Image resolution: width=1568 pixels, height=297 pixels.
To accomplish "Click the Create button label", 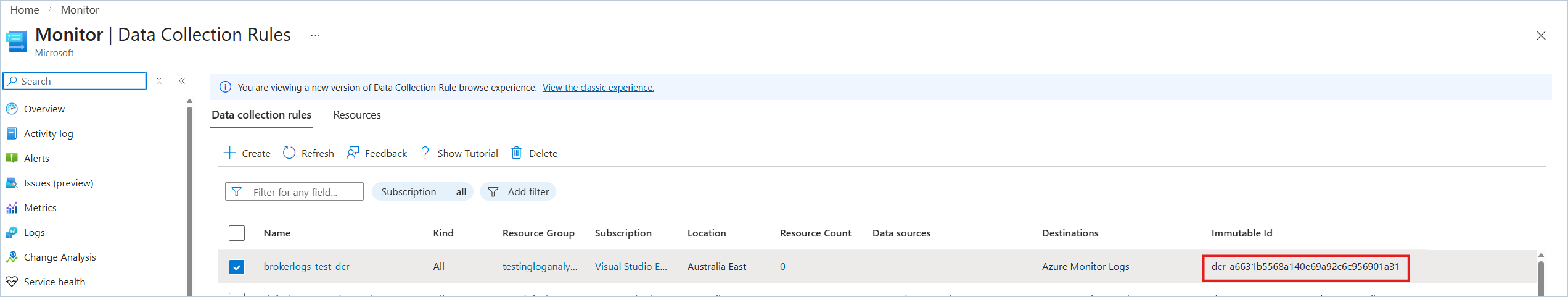I will [x=256, y=153].
